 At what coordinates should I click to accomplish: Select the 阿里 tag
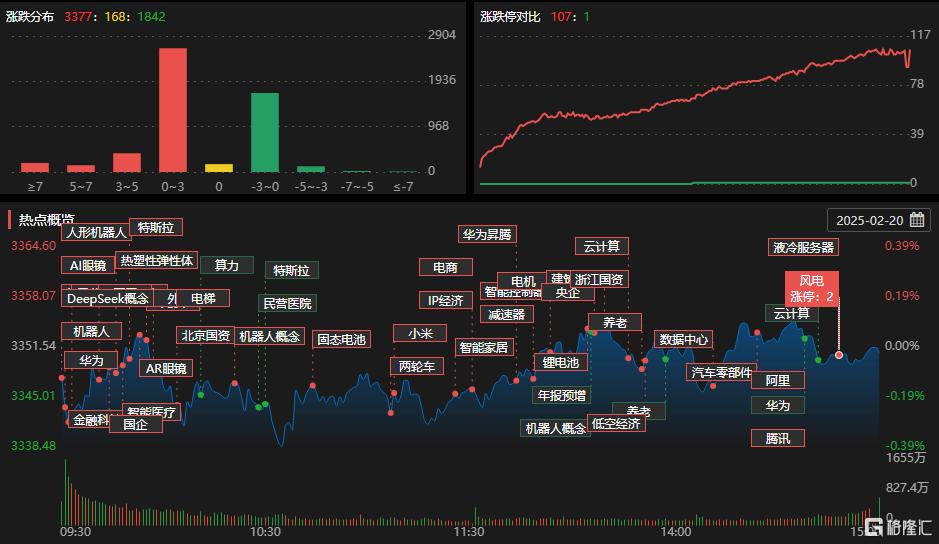[777, 380]
